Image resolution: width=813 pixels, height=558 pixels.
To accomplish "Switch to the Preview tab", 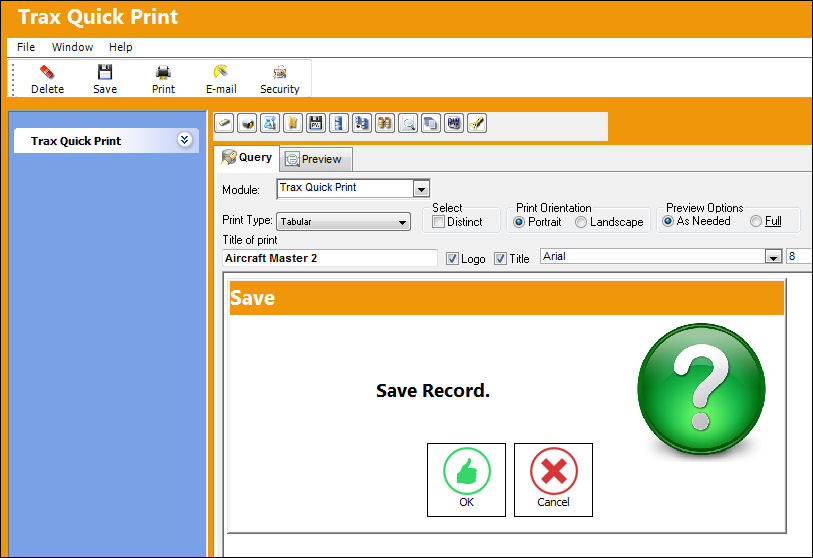I will [x=316, y=159].
